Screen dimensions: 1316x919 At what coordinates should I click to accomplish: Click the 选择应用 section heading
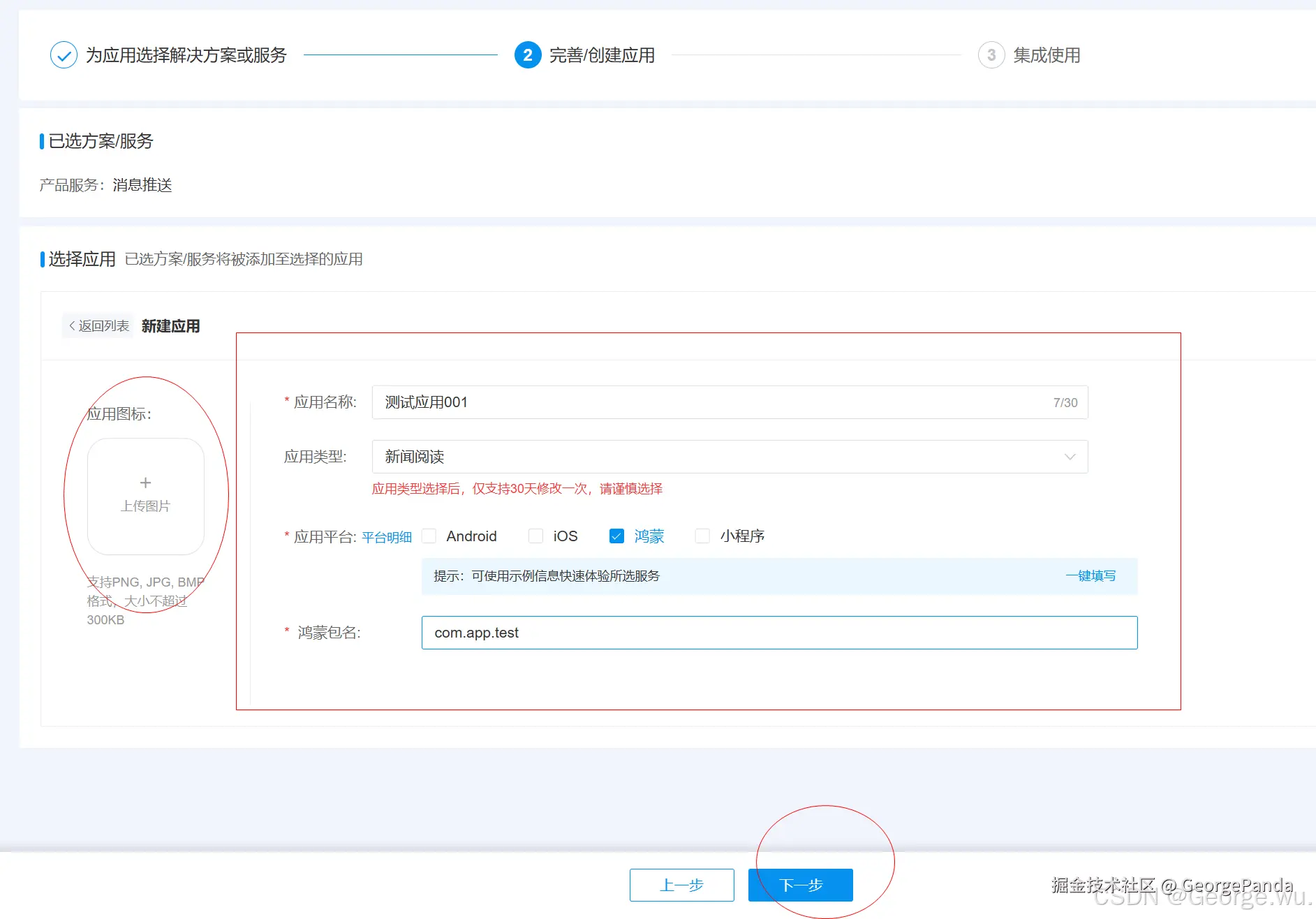coord(82,259)
